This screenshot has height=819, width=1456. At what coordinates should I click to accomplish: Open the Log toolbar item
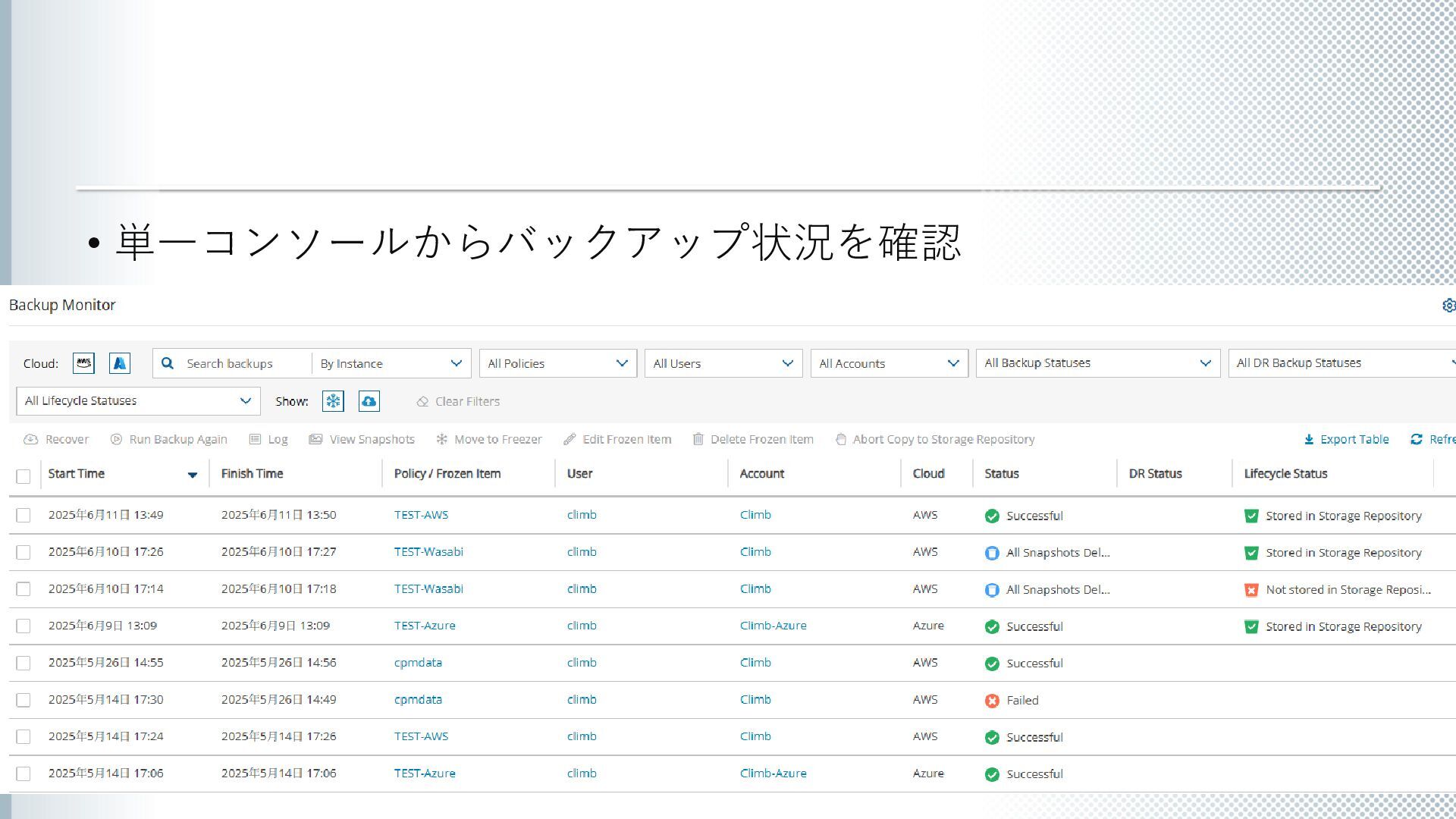[x=268, y=439]
